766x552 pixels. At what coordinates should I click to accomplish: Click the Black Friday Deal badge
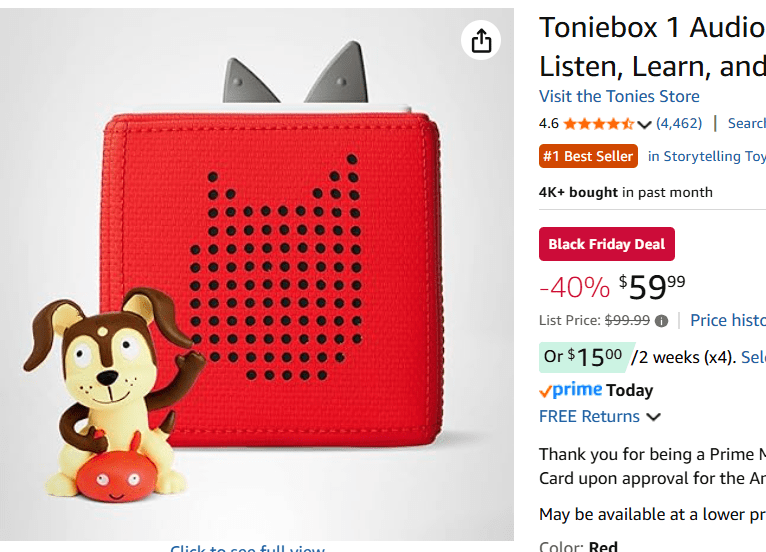[607, 245]
